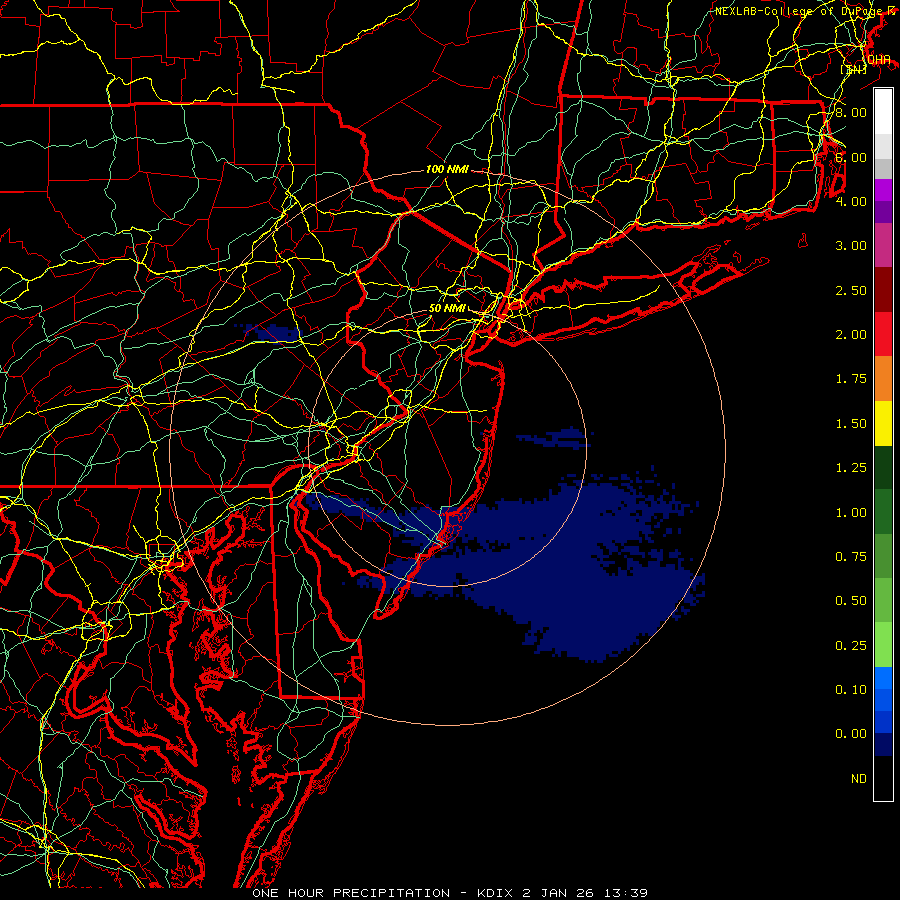
Task: Click the white swatch at top of legend
Action: click(883, 111)
